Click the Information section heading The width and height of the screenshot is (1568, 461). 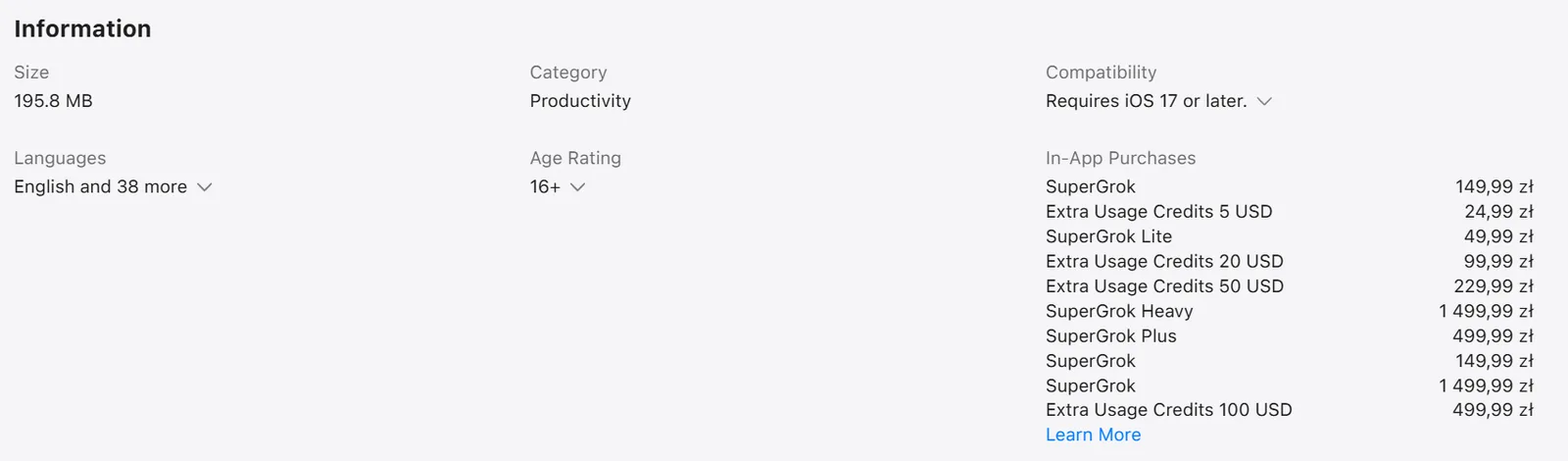[82, 28]
